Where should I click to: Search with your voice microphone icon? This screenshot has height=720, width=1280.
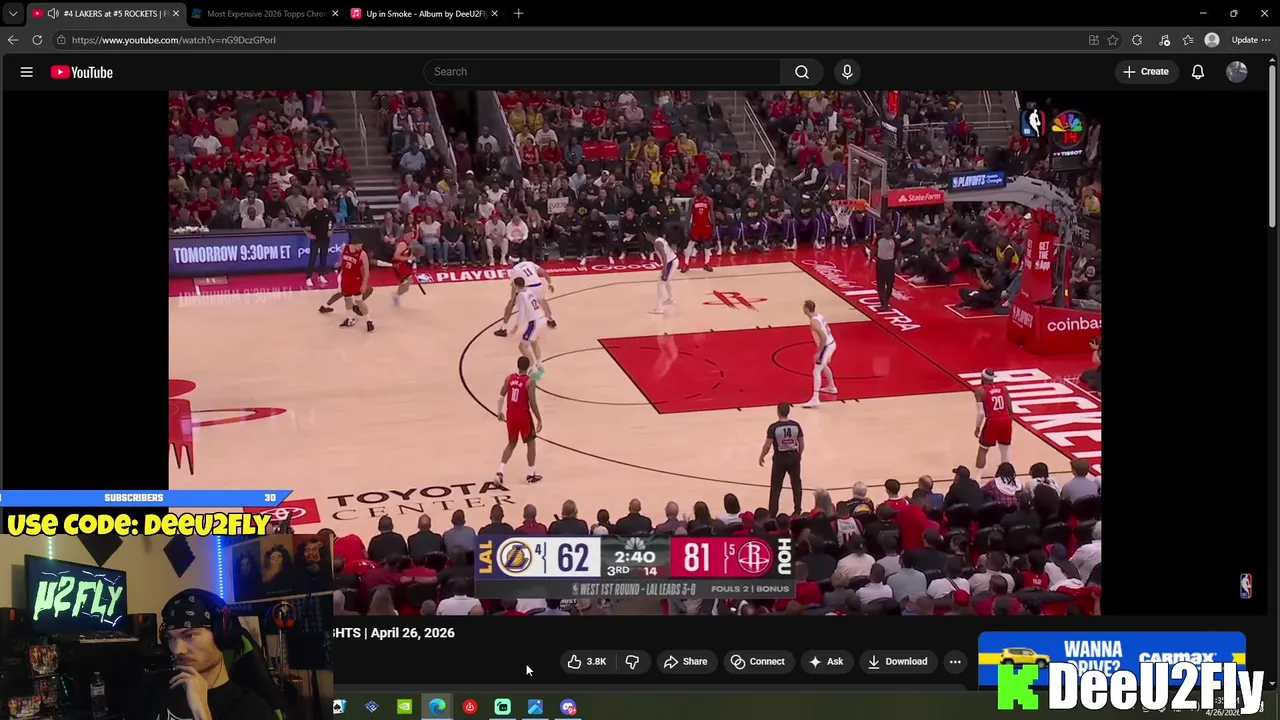847,72
